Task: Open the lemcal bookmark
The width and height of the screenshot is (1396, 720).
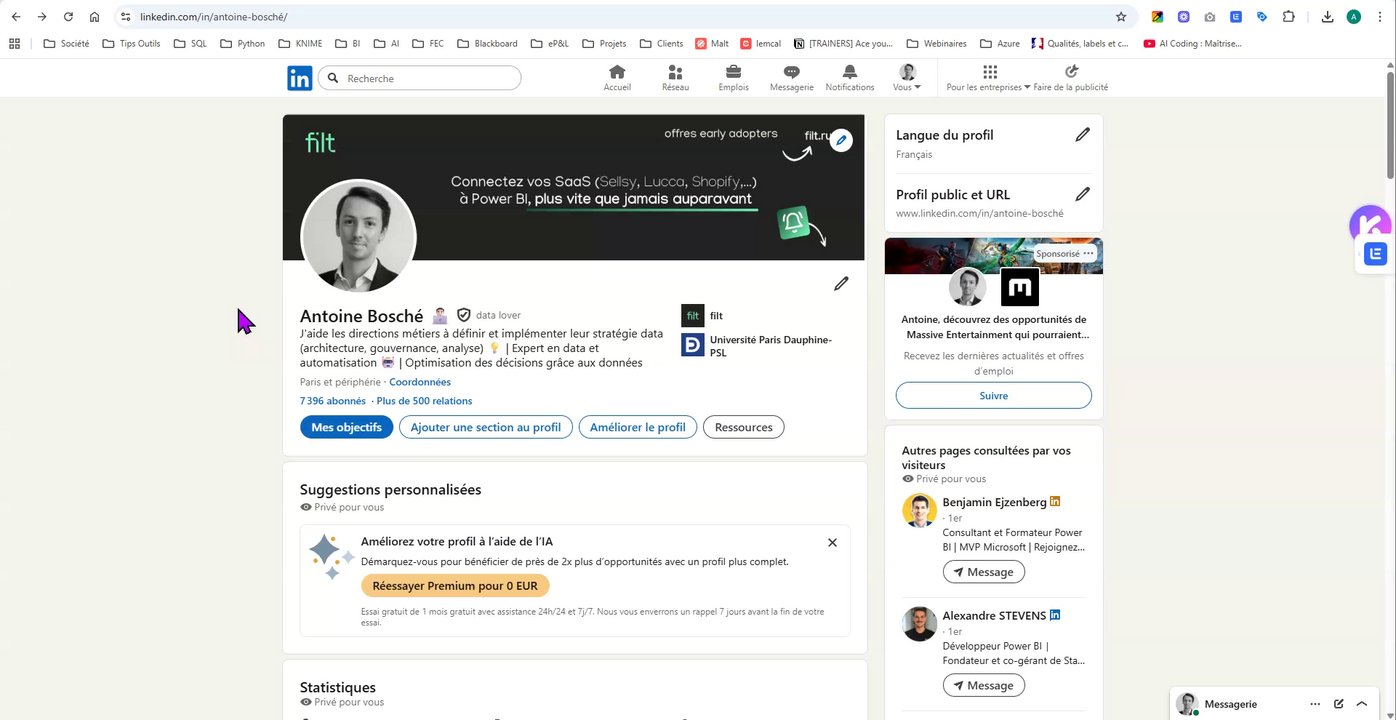Action: coord(761,44)
